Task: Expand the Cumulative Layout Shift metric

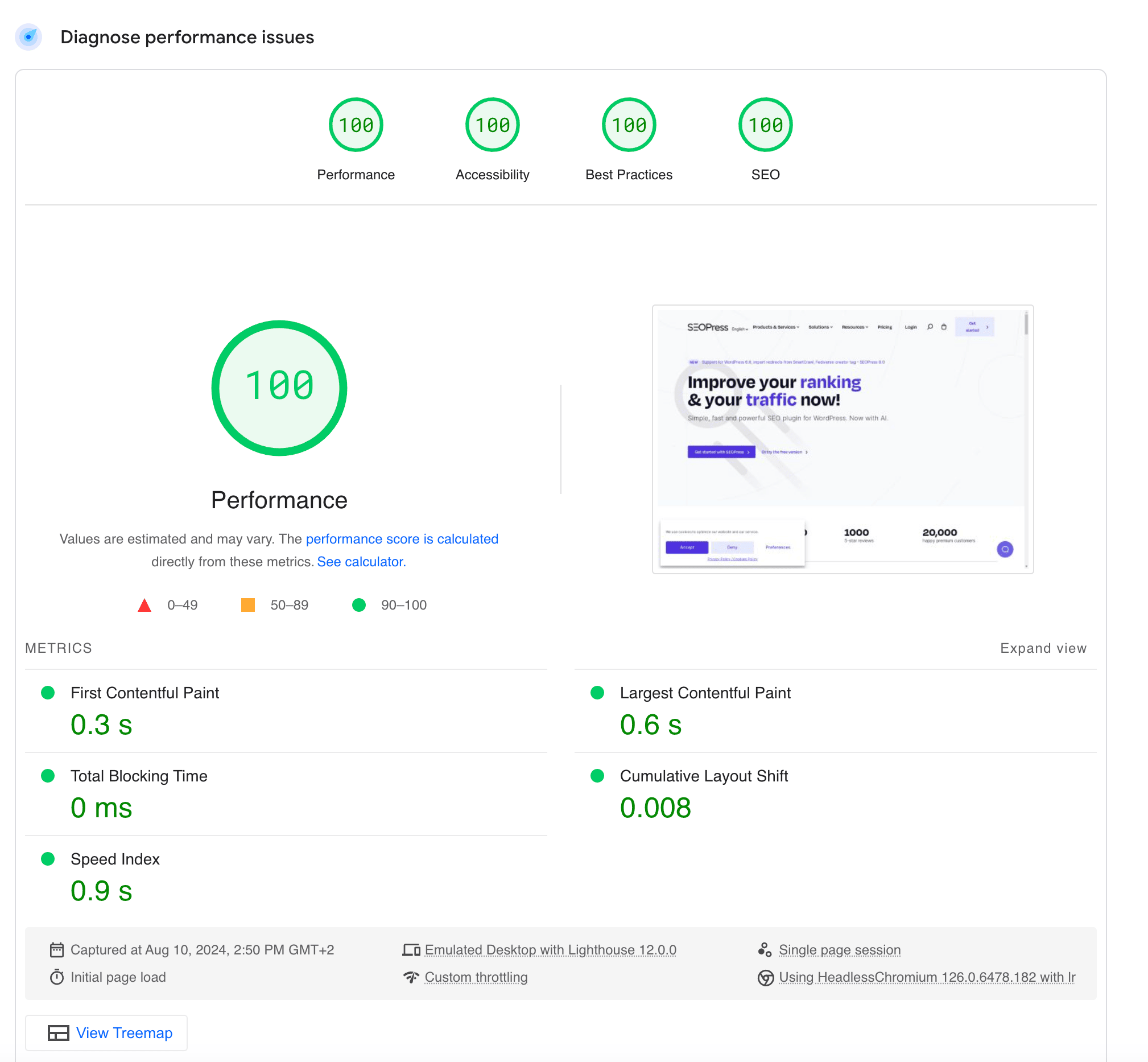Action: (x=703, y=776)
